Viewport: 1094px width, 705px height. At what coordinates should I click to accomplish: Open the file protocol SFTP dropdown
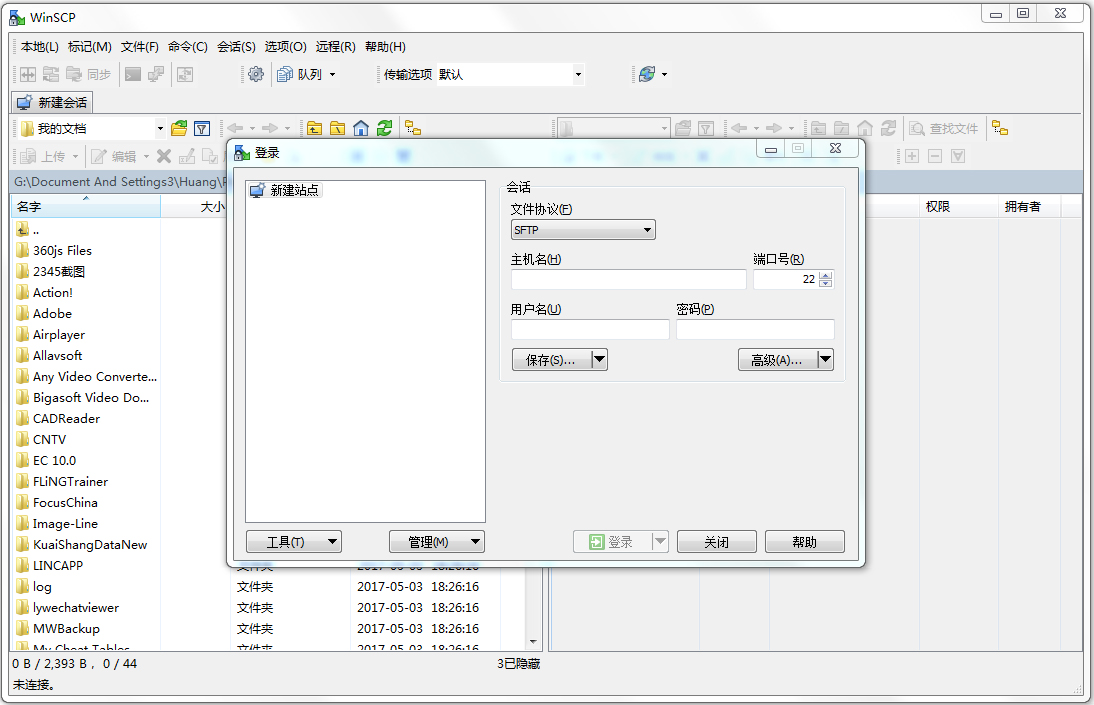click(583, 230)
